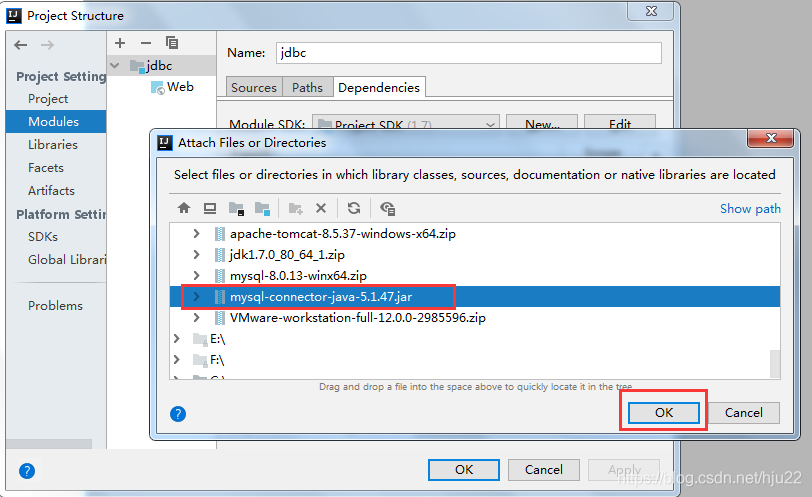Collapse the jdbc module tree node
812x497 pixels.
coord(115,66)
